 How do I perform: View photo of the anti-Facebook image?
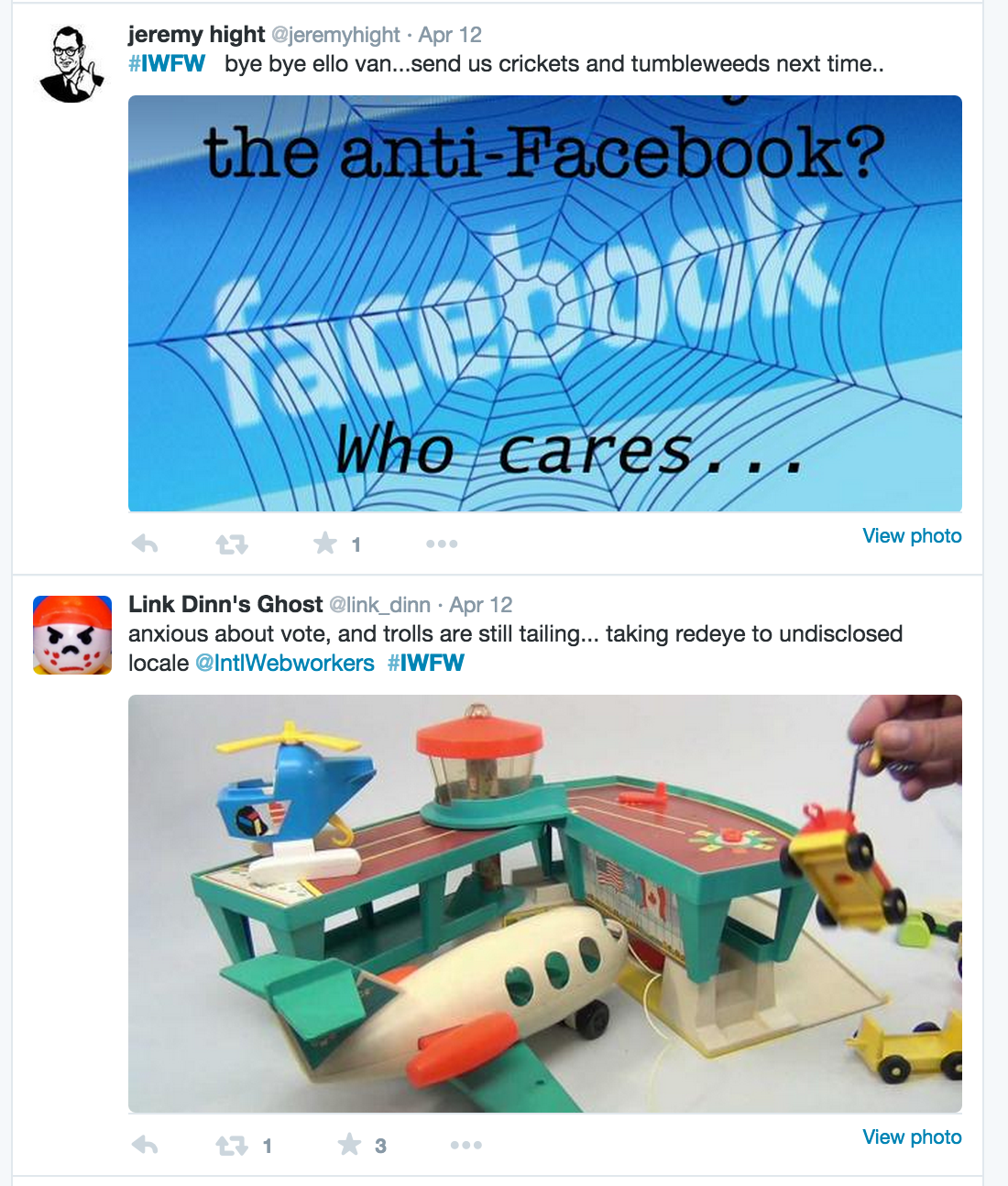point(912,536)
